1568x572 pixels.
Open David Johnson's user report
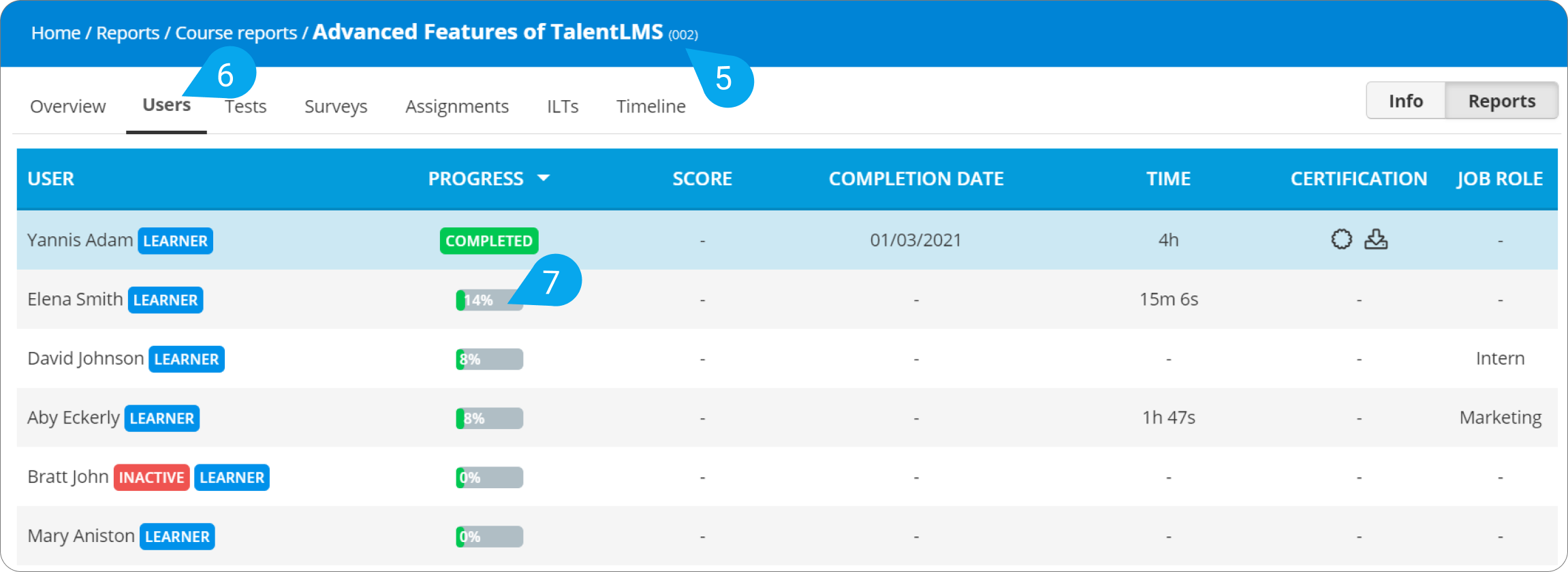(x=86, y=359)
